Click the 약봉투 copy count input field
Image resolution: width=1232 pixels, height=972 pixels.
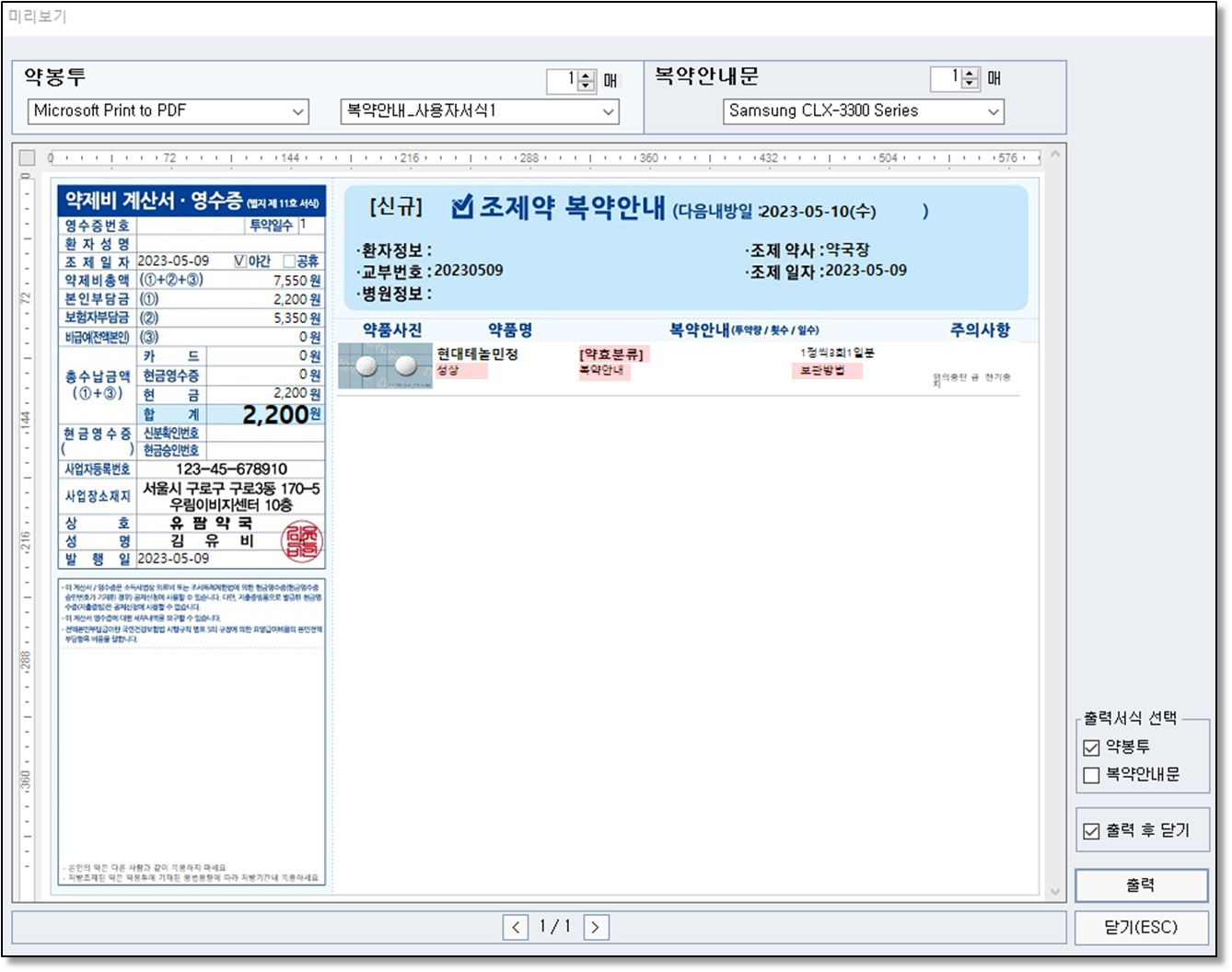tap(562, 80)
